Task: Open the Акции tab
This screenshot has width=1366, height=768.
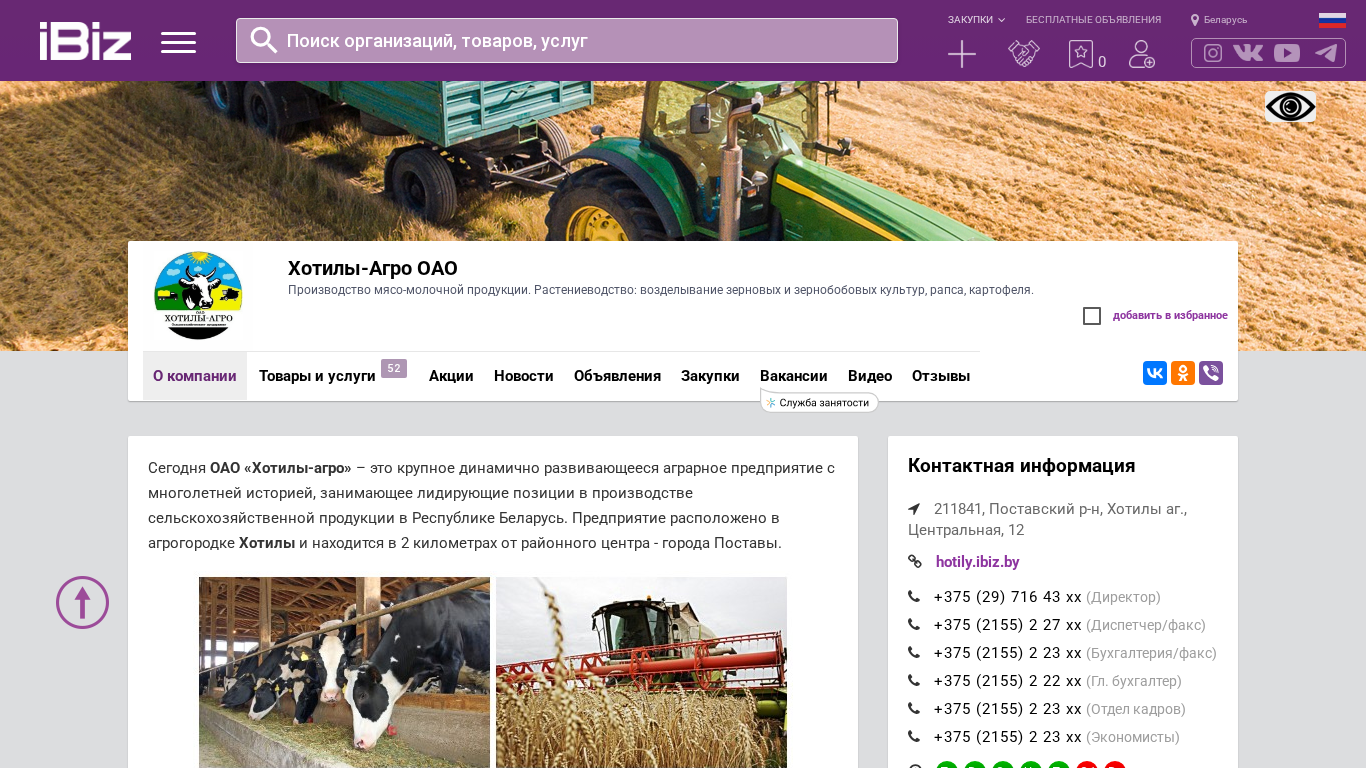Action: (451, 376)
